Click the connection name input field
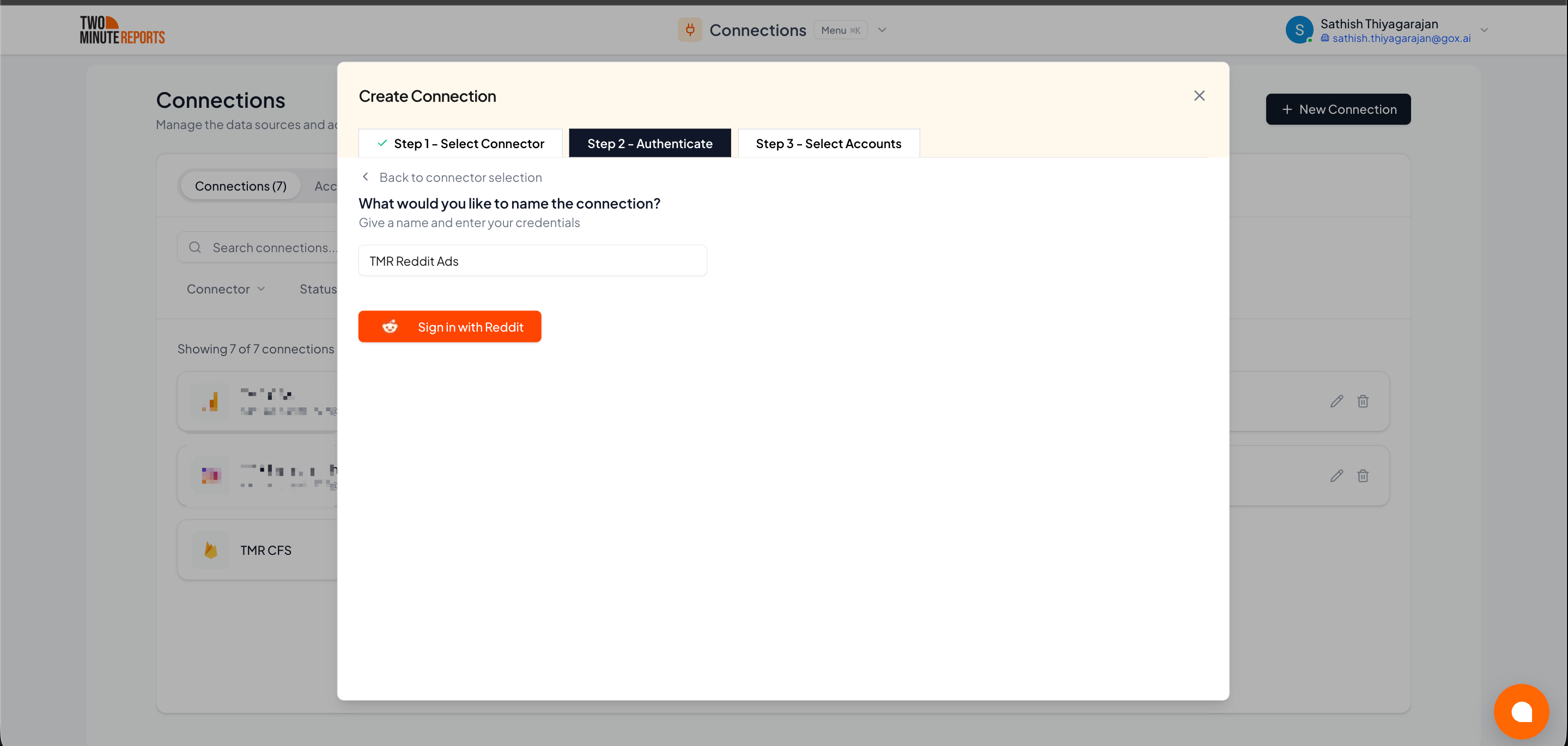 point(532,260)
